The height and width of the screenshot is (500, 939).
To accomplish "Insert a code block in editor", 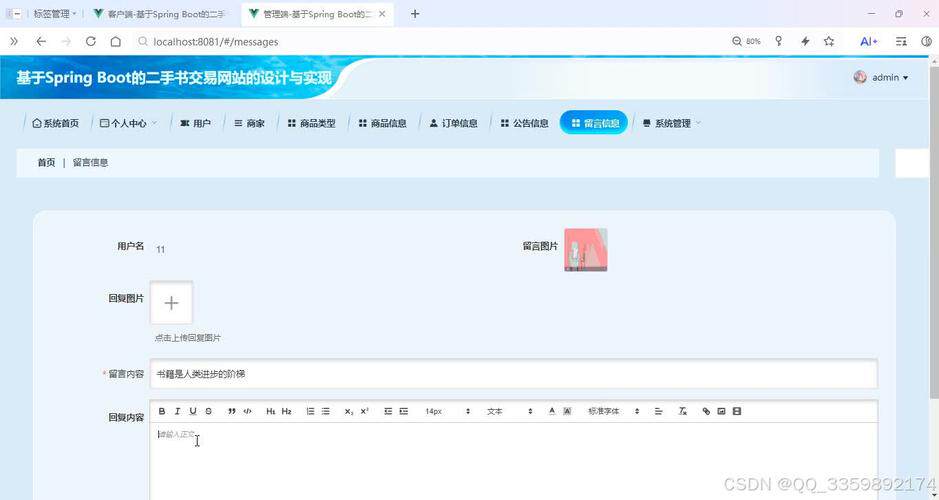I will coord(247,411).
